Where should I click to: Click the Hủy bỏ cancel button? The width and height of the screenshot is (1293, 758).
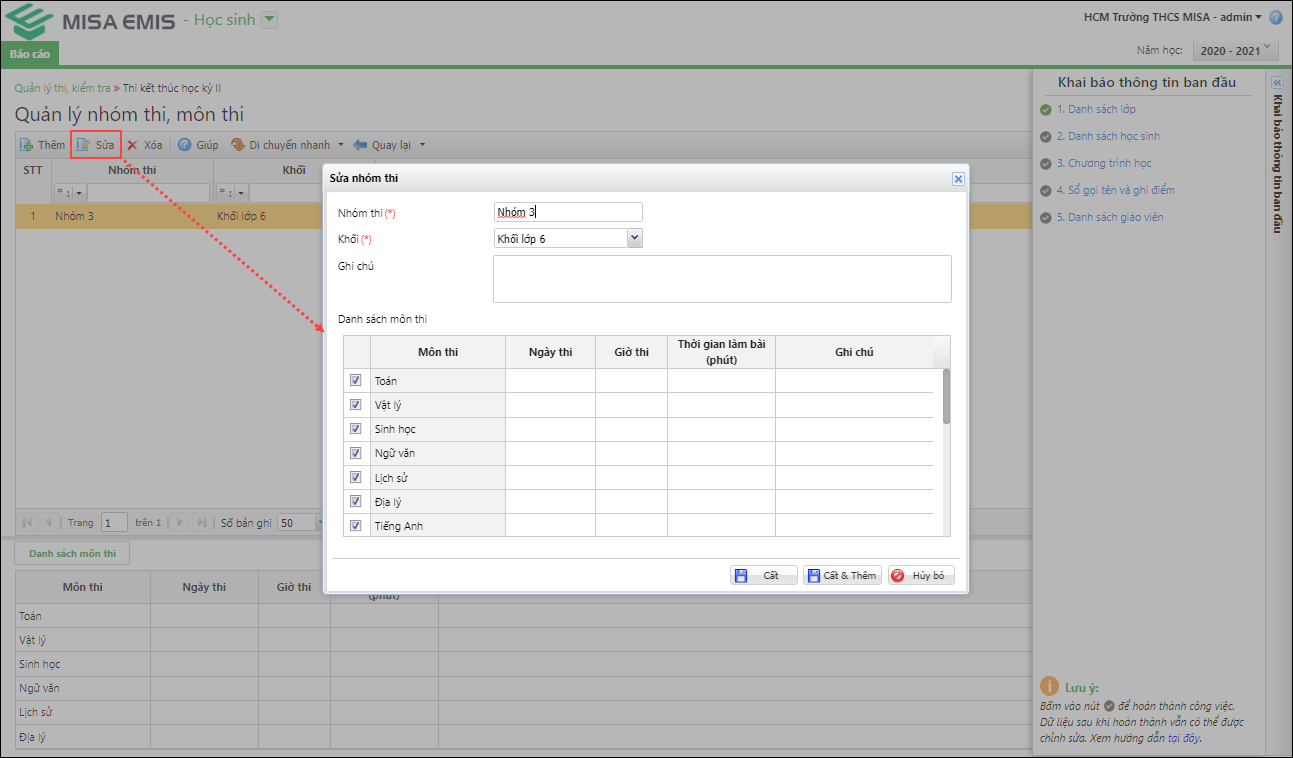coord(920,575)
